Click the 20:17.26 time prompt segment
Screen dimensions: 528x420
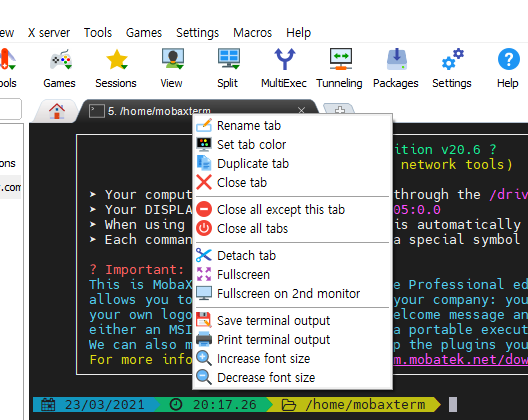(214, 404)
